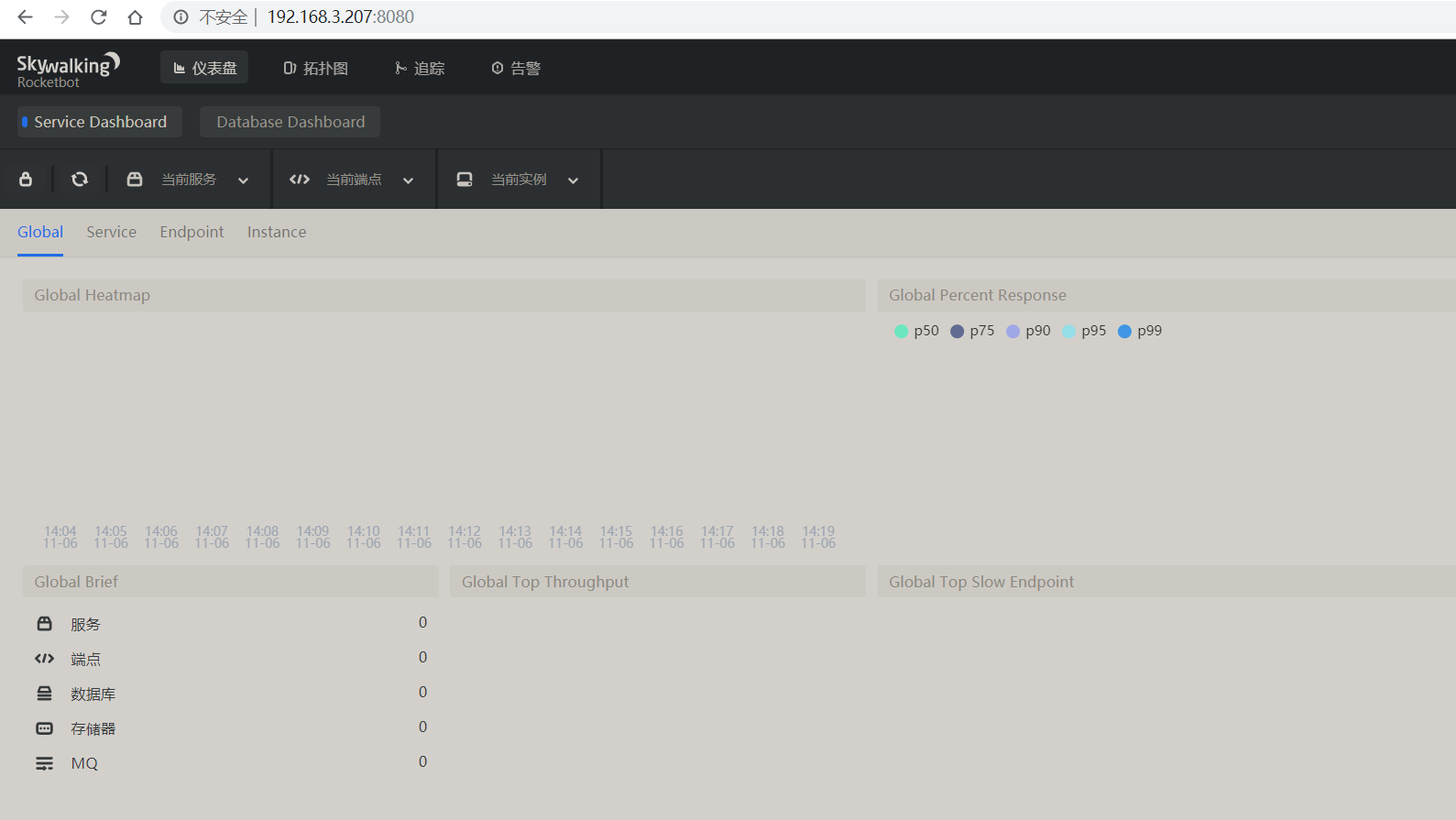Toggle the p99 legend series
Screen dimensions: 1456x820
click(x=1140, y=331)
